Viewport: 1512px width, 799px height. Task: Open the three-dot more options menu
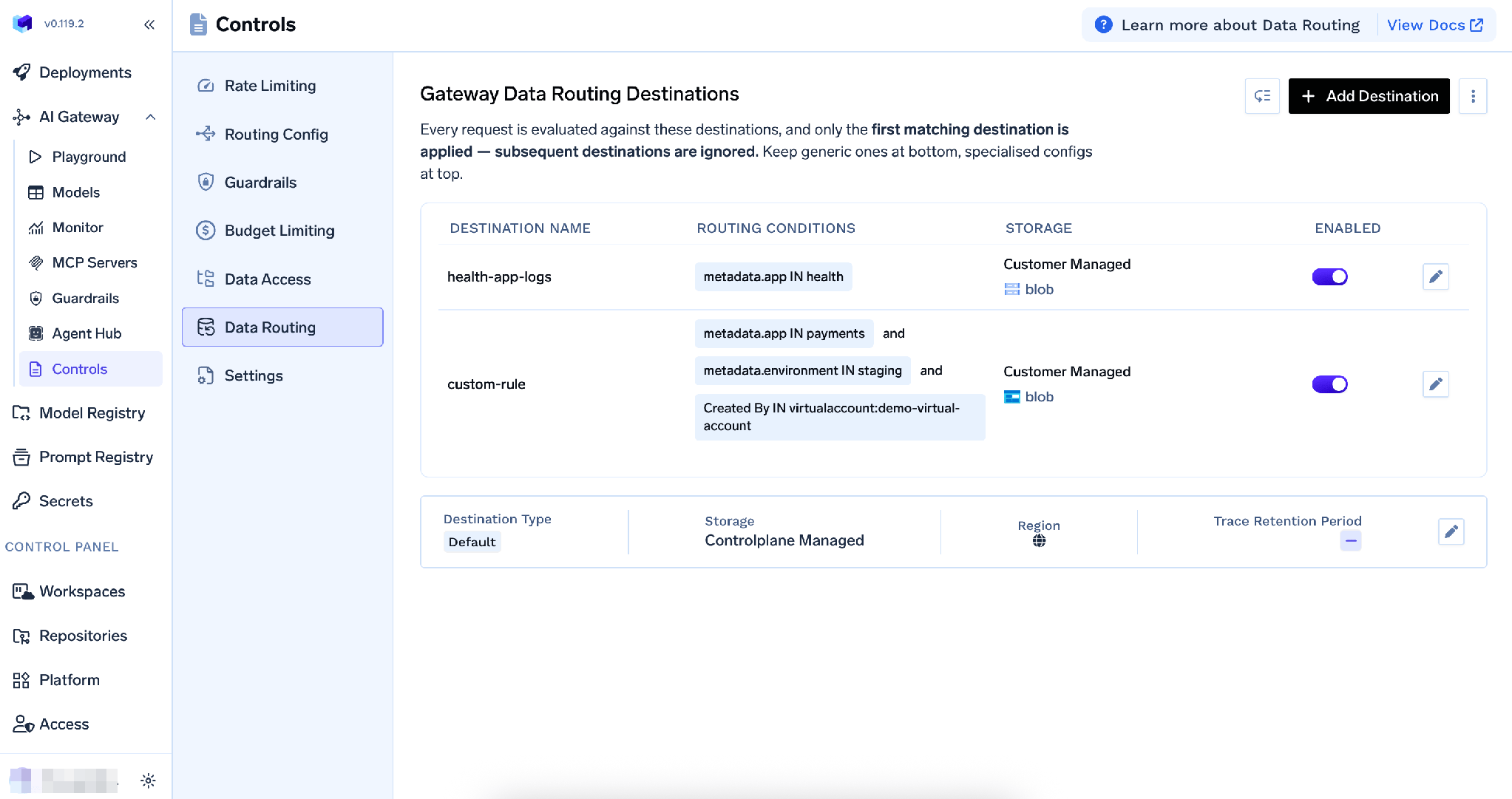point(1473,96)
